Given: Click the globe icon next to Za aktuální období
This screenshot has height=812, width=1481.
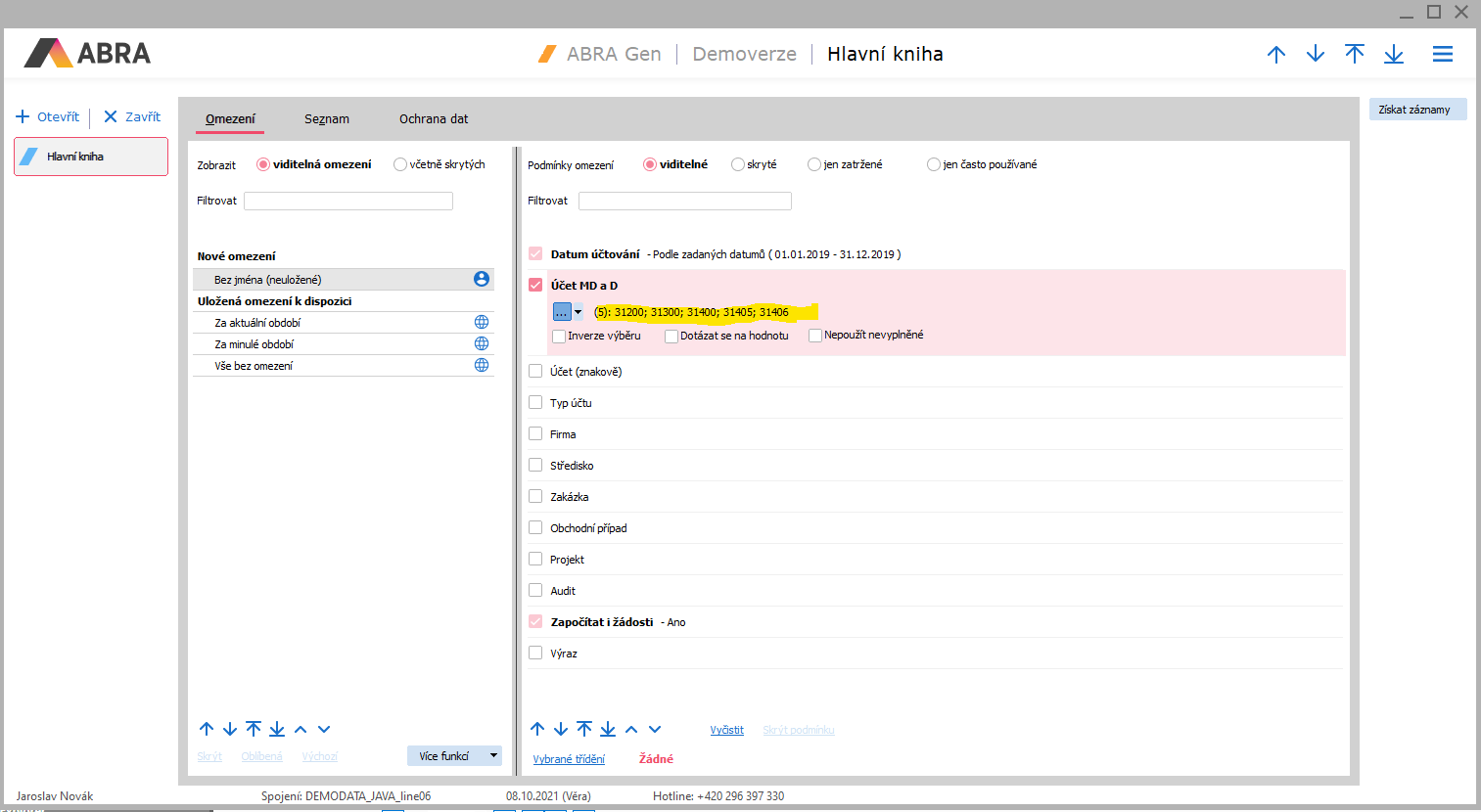Looking at the screenshot, I should coord(482,322).
